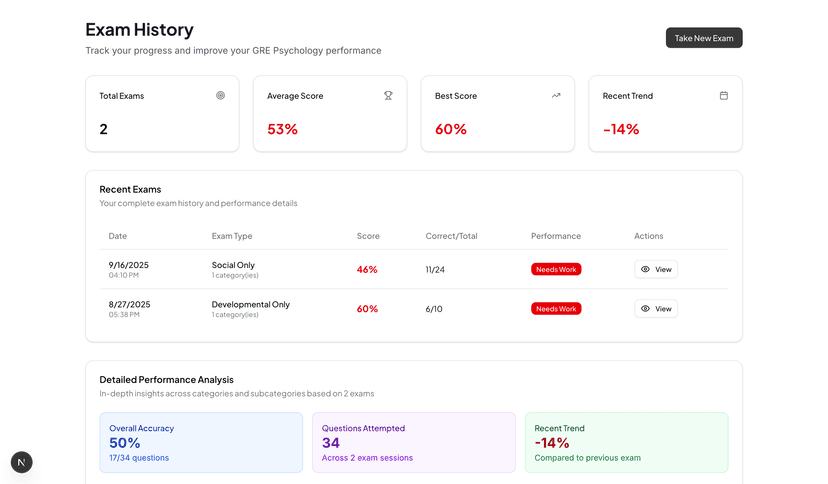This screenshot has width=828, height=484.
Task: Click the trophy icon in Average Score card
Action: (x=388, y=96)
